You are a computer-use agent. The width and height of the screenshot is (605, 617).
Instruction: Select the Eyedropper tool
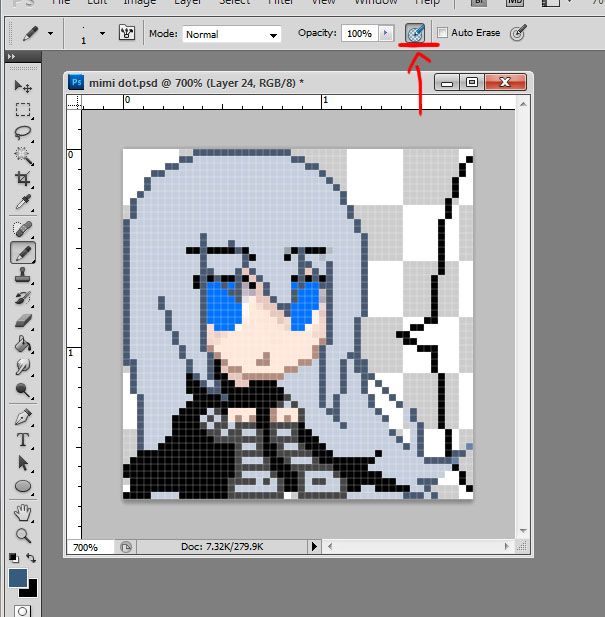point(22,202)
